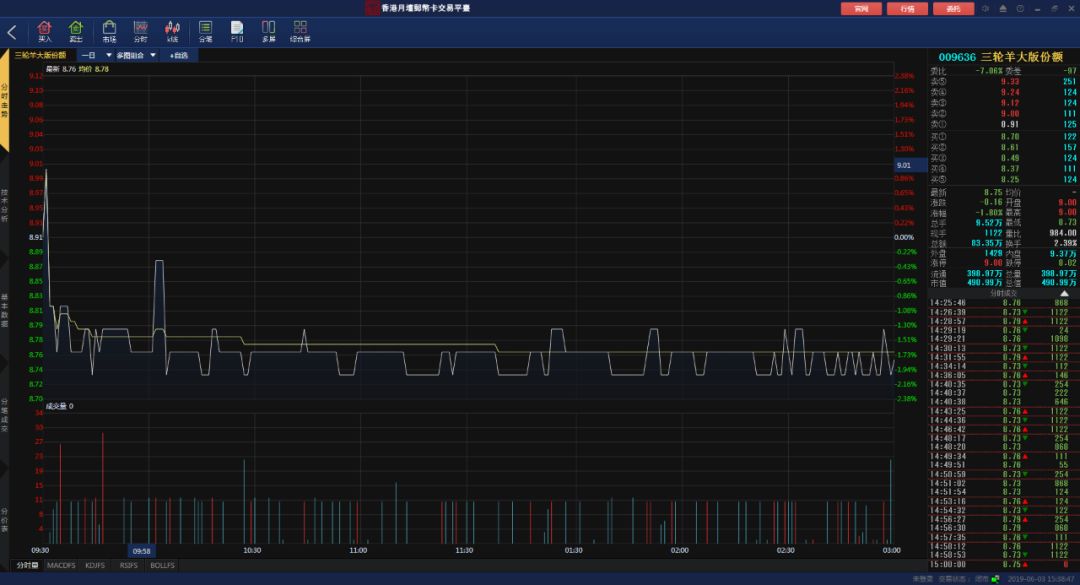Select the 三轮羊大版份额 chart tab
This screenshot has height=585, width=1080.
pos(40,55)
